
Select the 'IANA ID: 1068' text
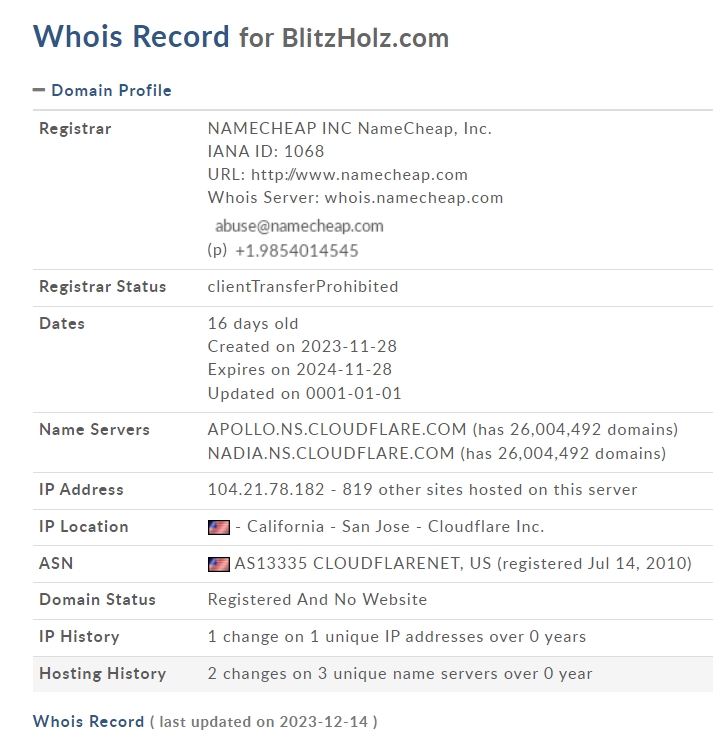coord(266,151)
